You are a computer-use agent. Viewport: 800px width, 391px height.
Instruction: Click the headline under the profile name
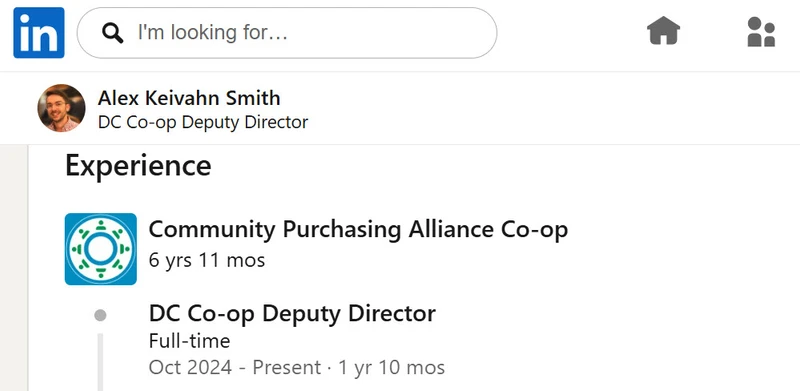point(203,123)
